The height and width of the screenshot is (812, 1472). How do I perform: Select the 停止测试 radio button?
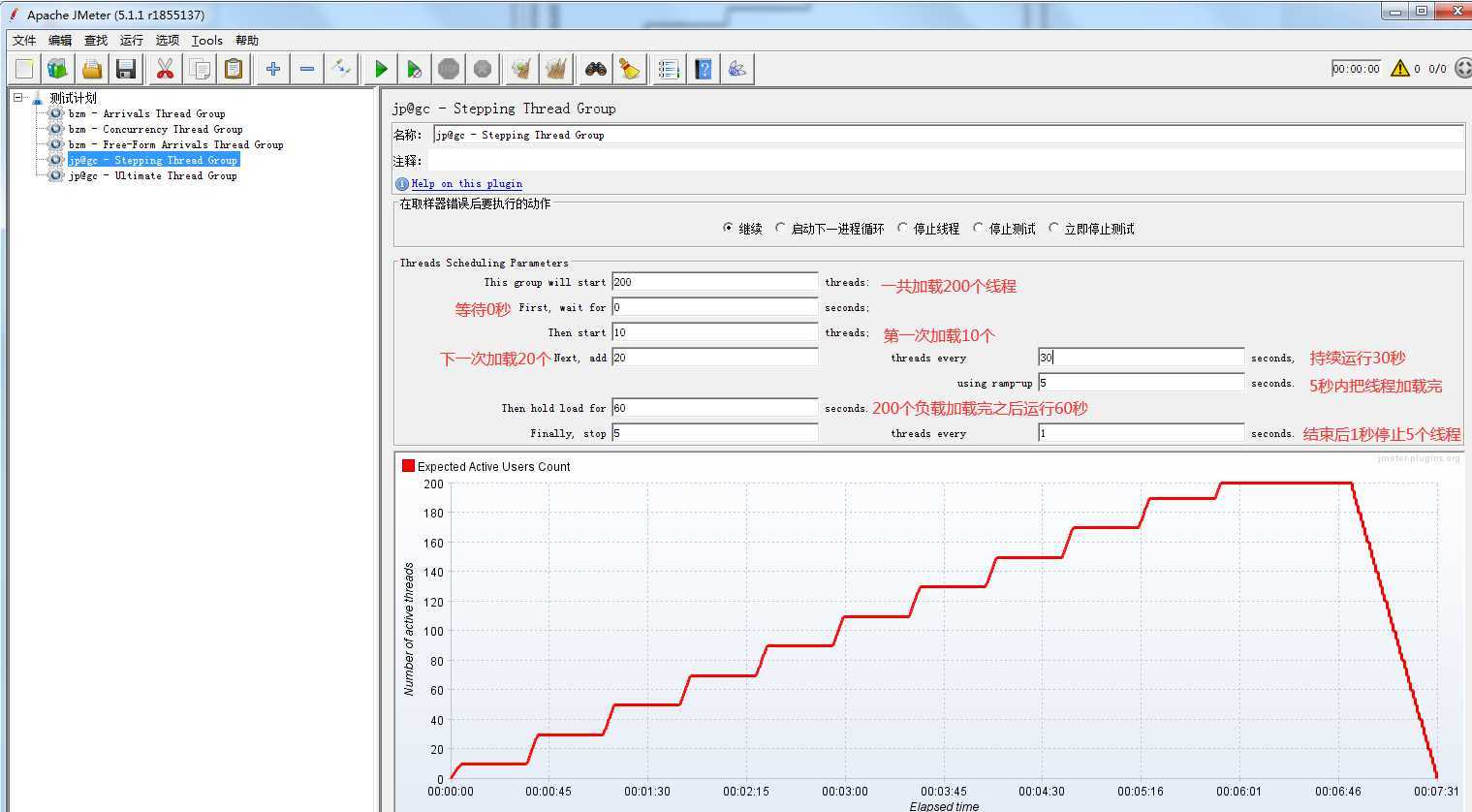(x=978, y=229)
